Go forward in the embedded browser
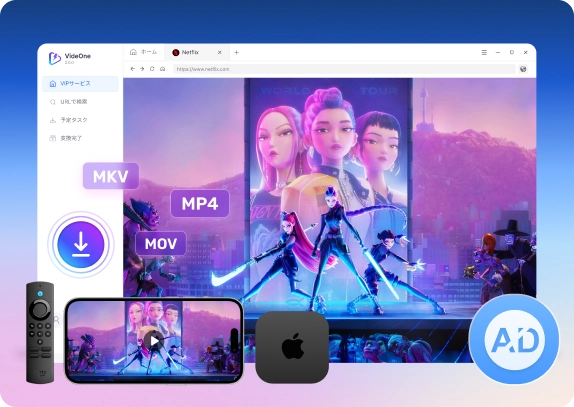This screenshot has width=574, height=407. (142, 69)
